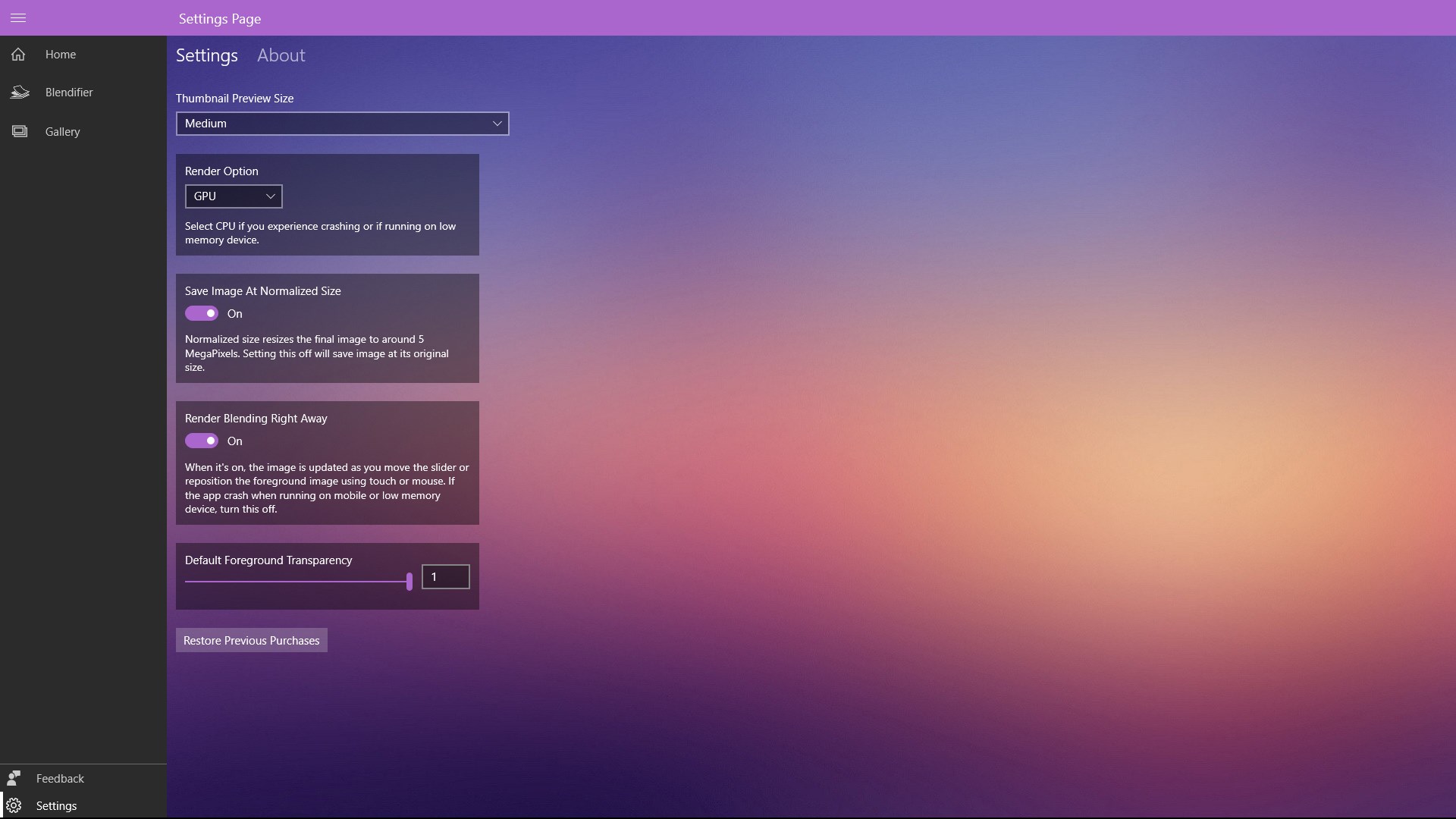Viewport: 1456px width, 819px height.
Task: Turn off Render Blending Right Away
Action: tap(202, 441)
